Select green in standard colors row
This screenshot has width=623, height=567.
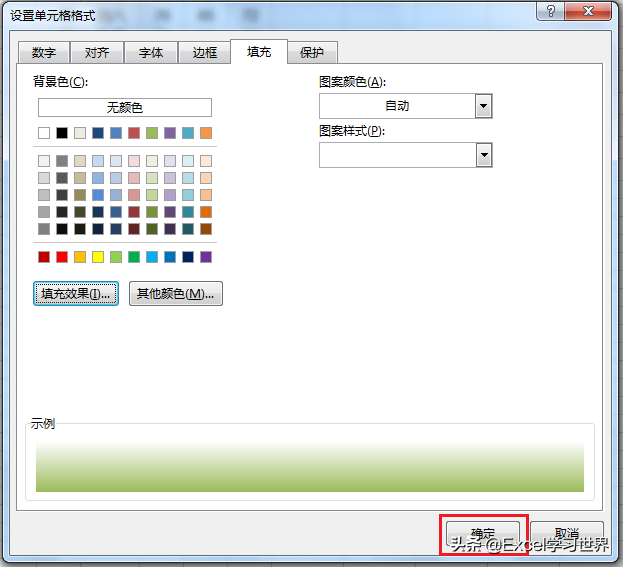click(134, 257)
